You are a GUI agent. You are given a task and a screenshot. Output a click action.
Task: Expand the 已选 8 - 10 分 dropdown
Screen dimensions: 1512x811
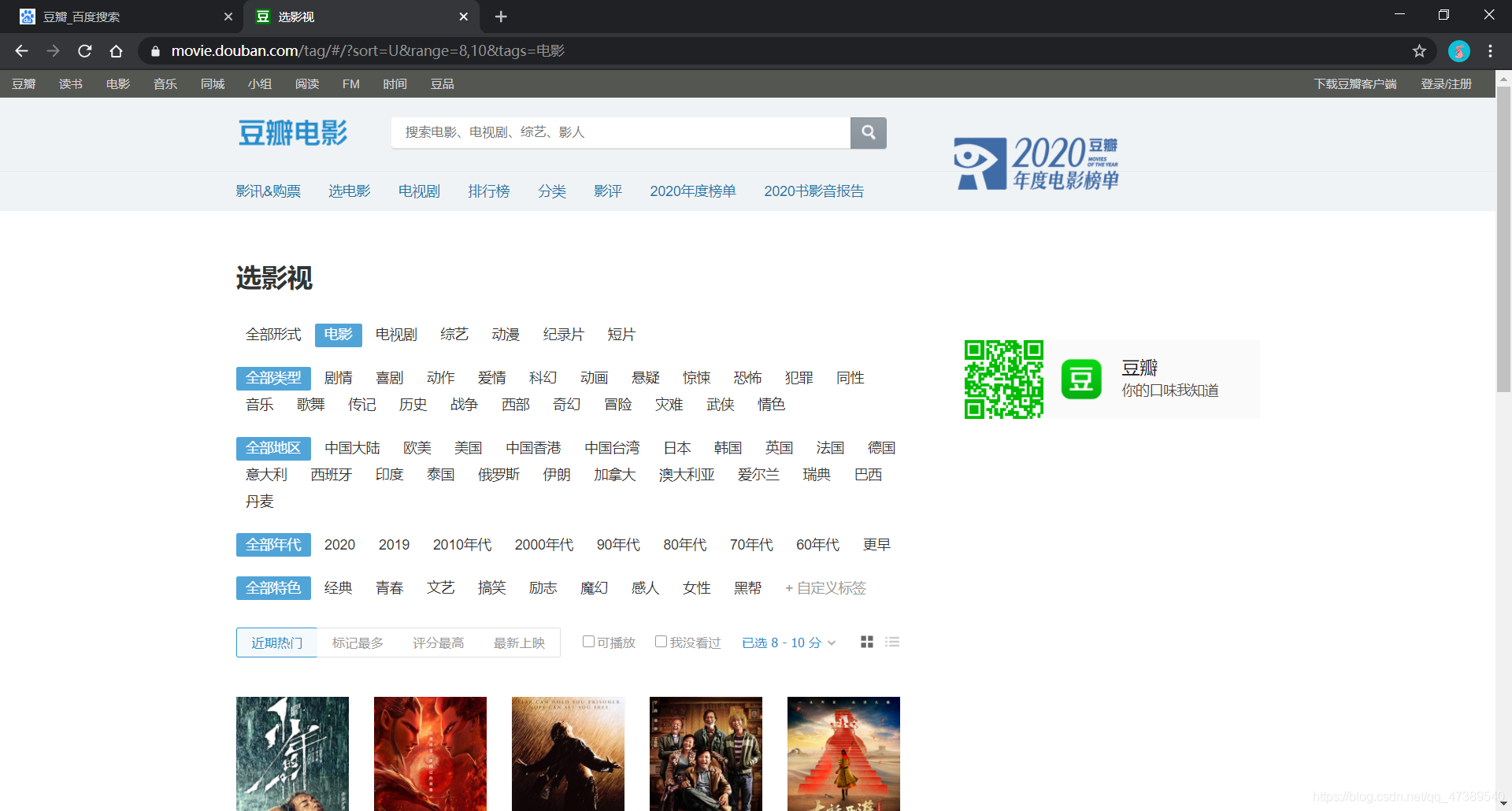[788, 643]
